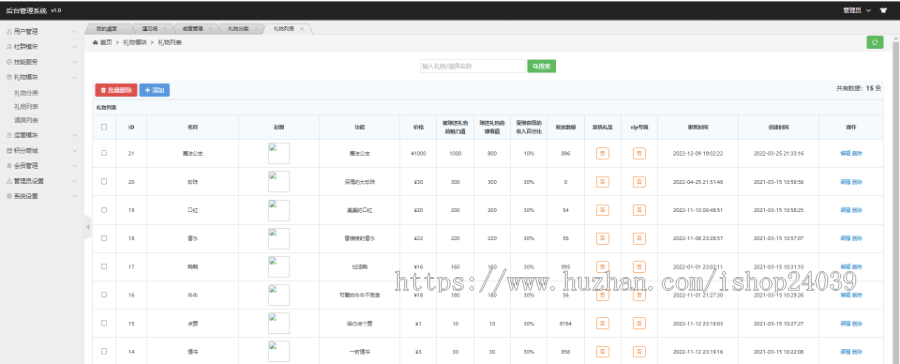Image resolution: width=900 pixels, height=364 pixels.
Task: Click the 2022-12-09 19:02:22 timestamp cell
Action: (698, 154)
